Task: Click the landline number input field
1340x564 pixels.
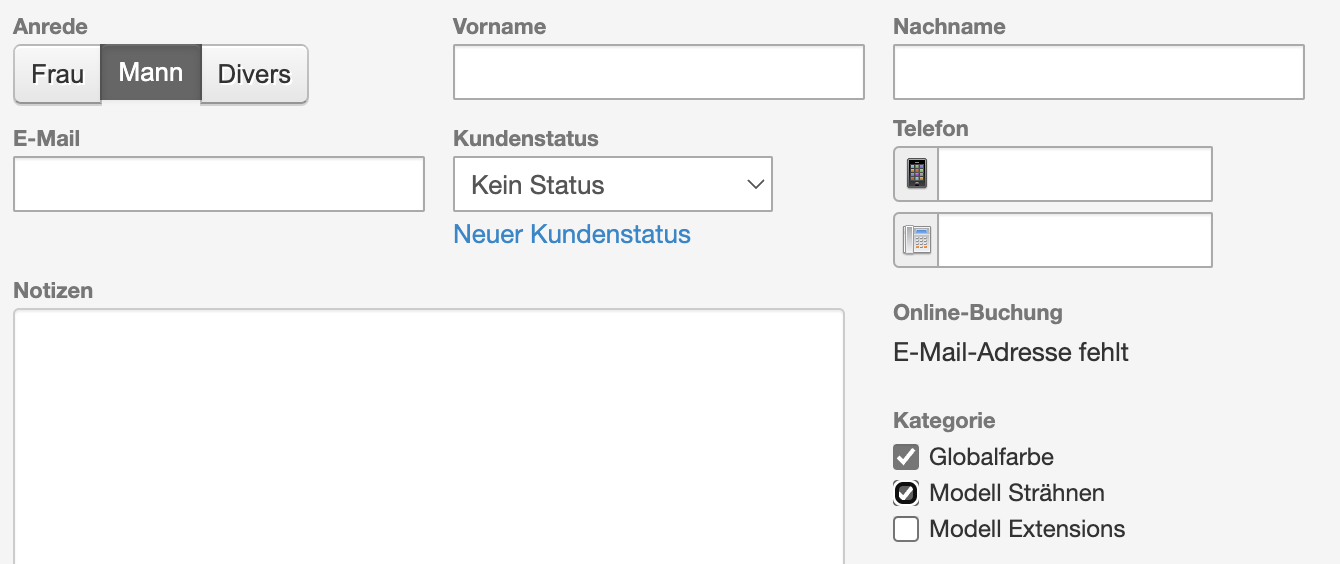Action: [x=1075, y=240]
